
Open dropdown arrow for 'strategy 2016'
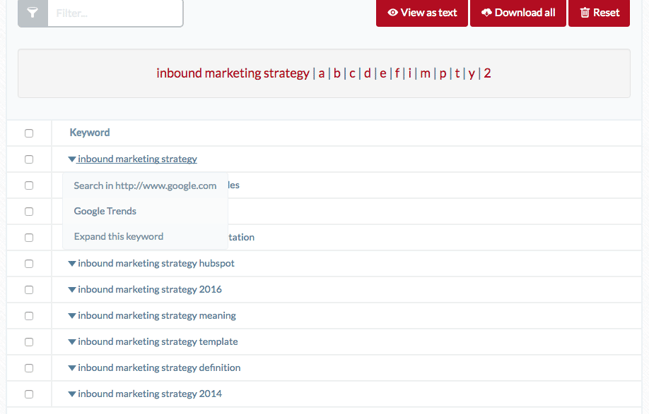click(72, 289)
